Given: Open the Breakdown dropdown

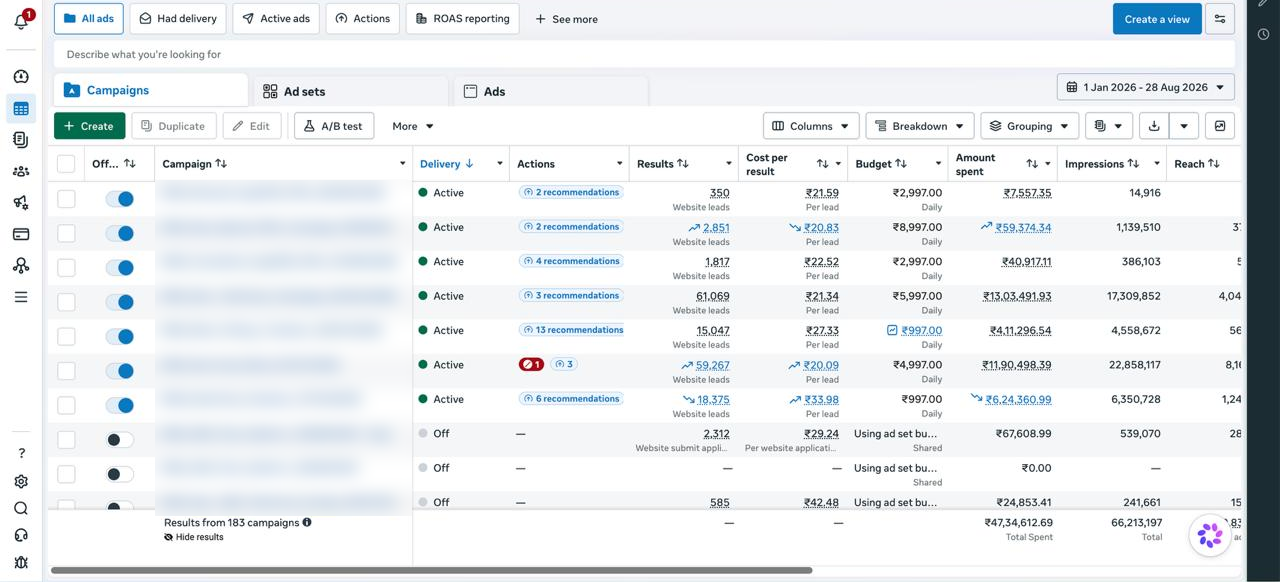Looking at the screenshot, I should coord(920,126).
